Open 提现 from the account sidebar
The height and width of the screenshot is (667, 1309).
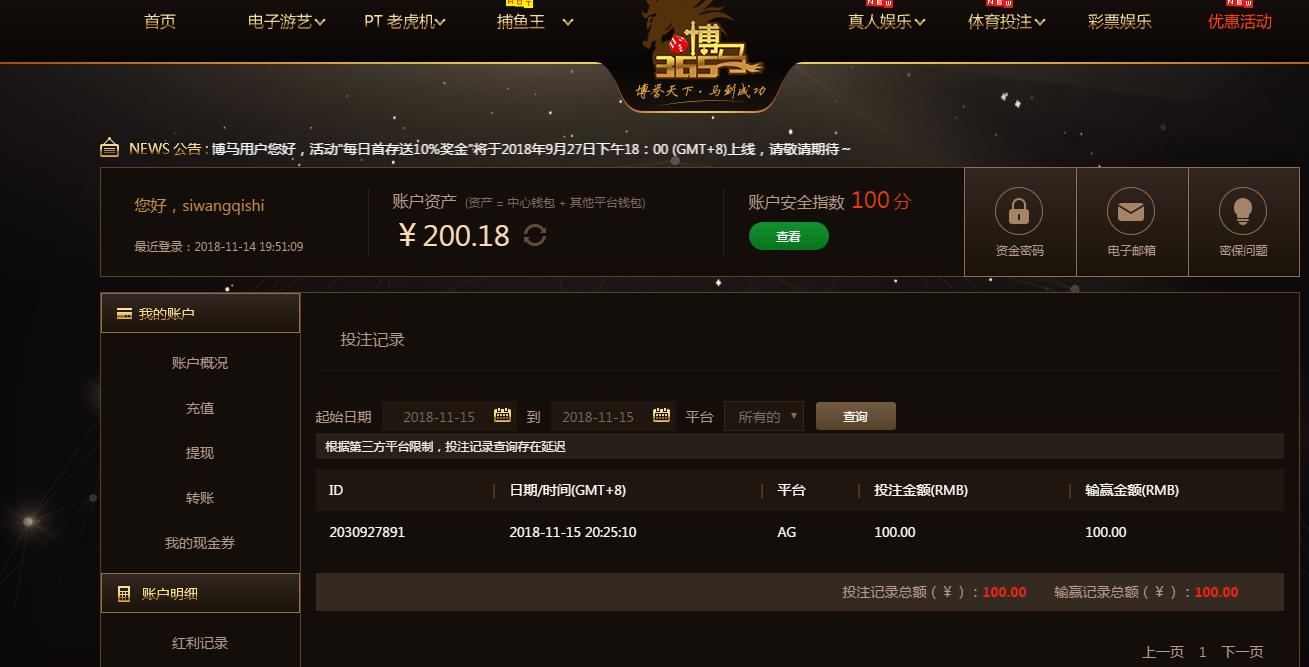tap(200, 453)
